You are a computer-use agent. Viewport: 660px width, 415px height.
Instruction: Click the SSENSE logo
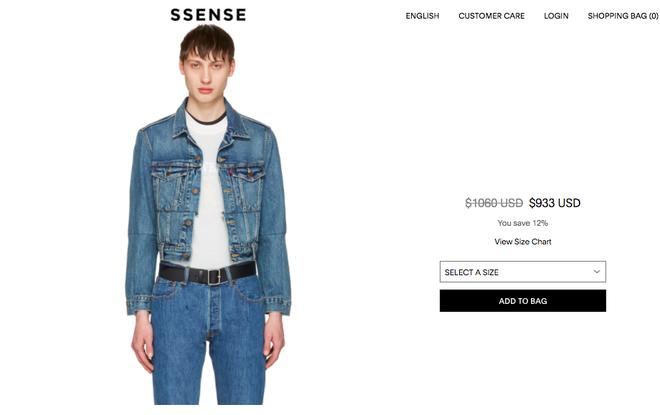(x=208, y=15)
